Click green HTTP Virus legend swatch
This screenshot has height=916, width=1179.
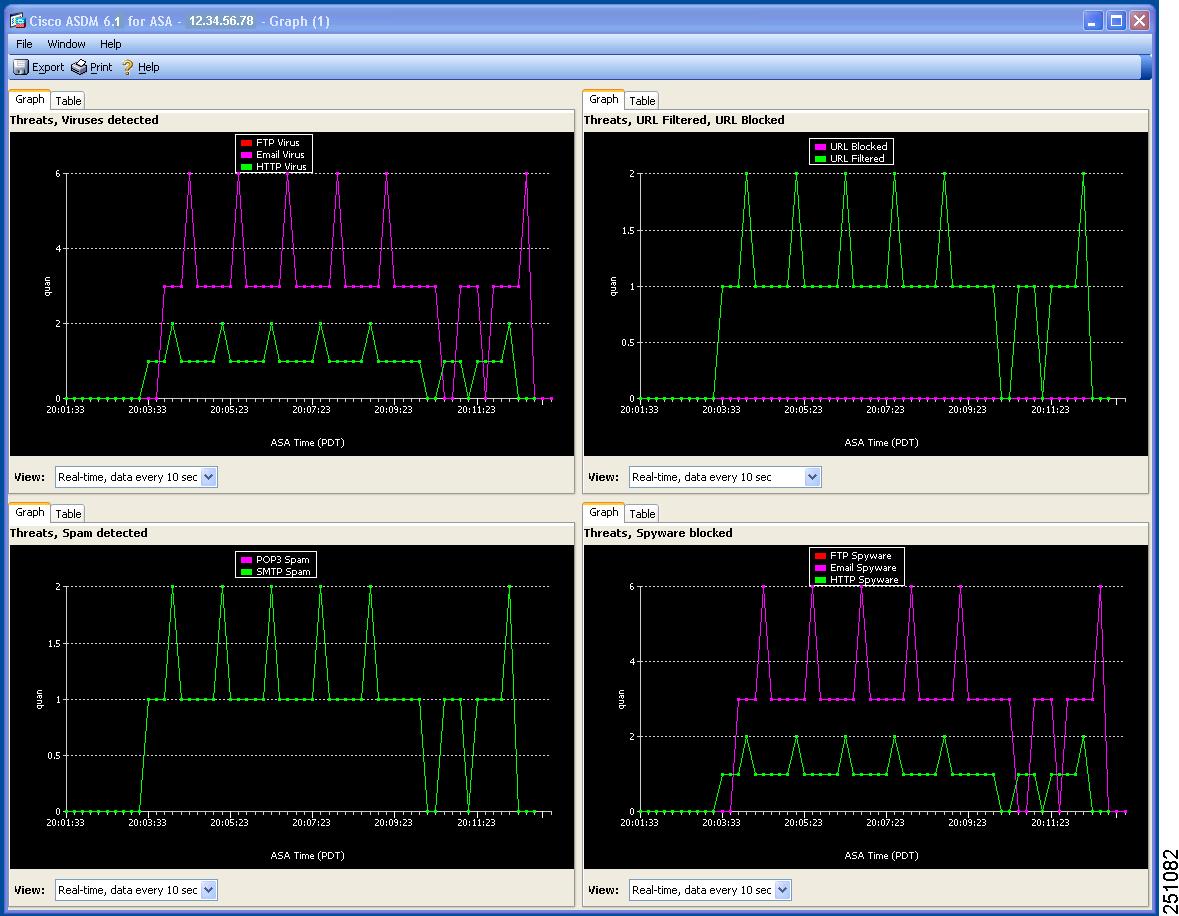click(x=246, y=167)
